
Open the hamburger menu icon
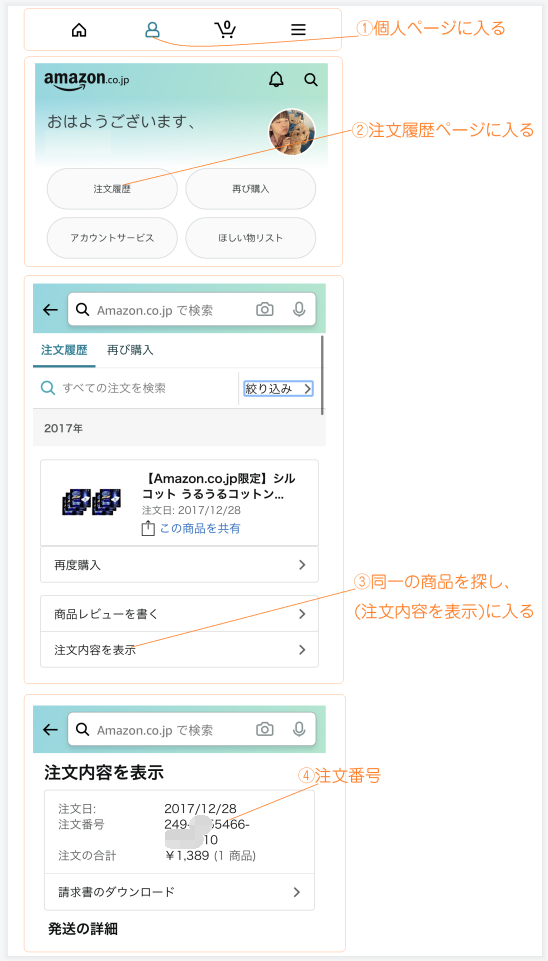click(298, 29)
